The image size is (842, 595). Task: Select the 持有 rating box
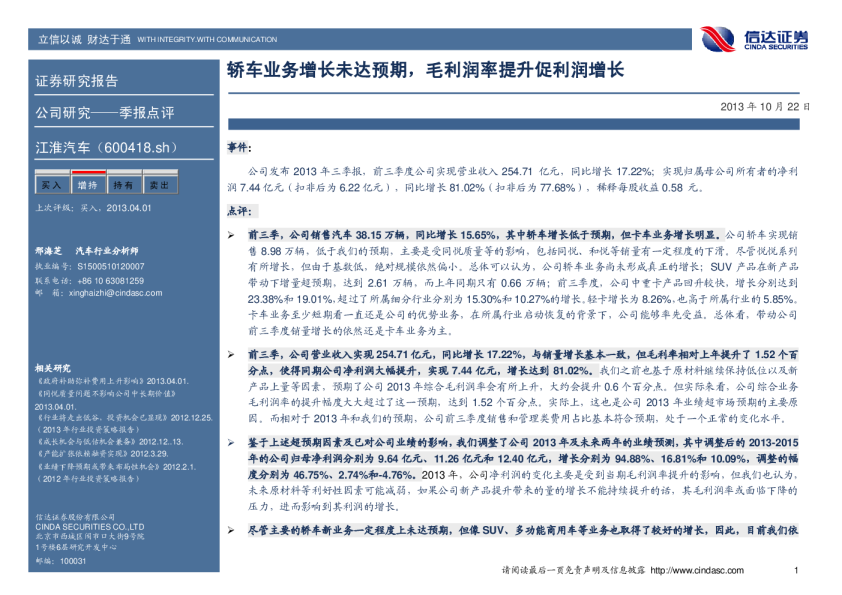123,185
